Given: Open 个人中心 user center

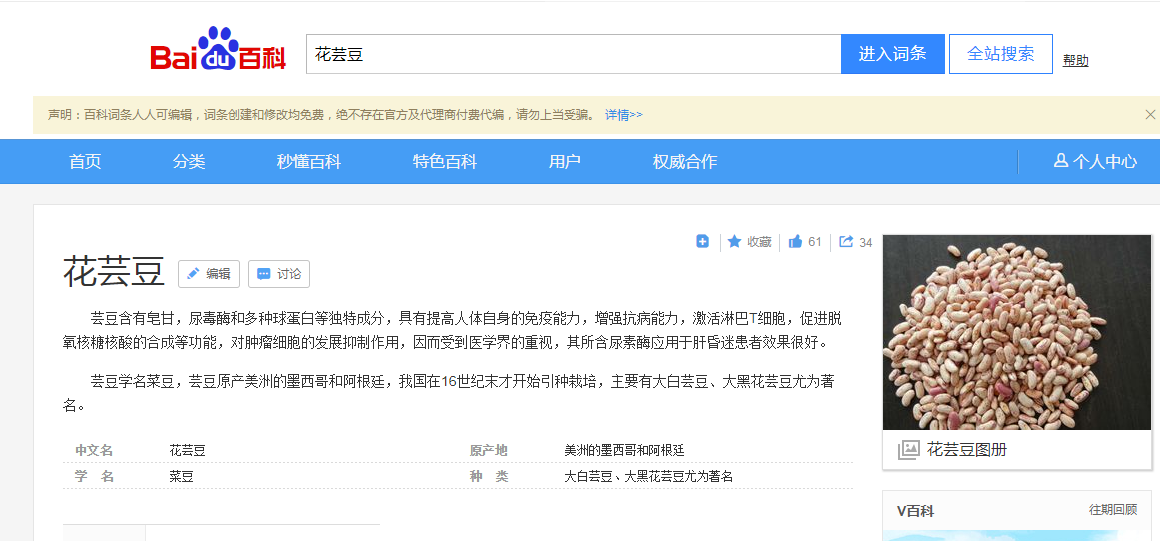Looking at the screenshot, I should click(x=1096, y=161).
